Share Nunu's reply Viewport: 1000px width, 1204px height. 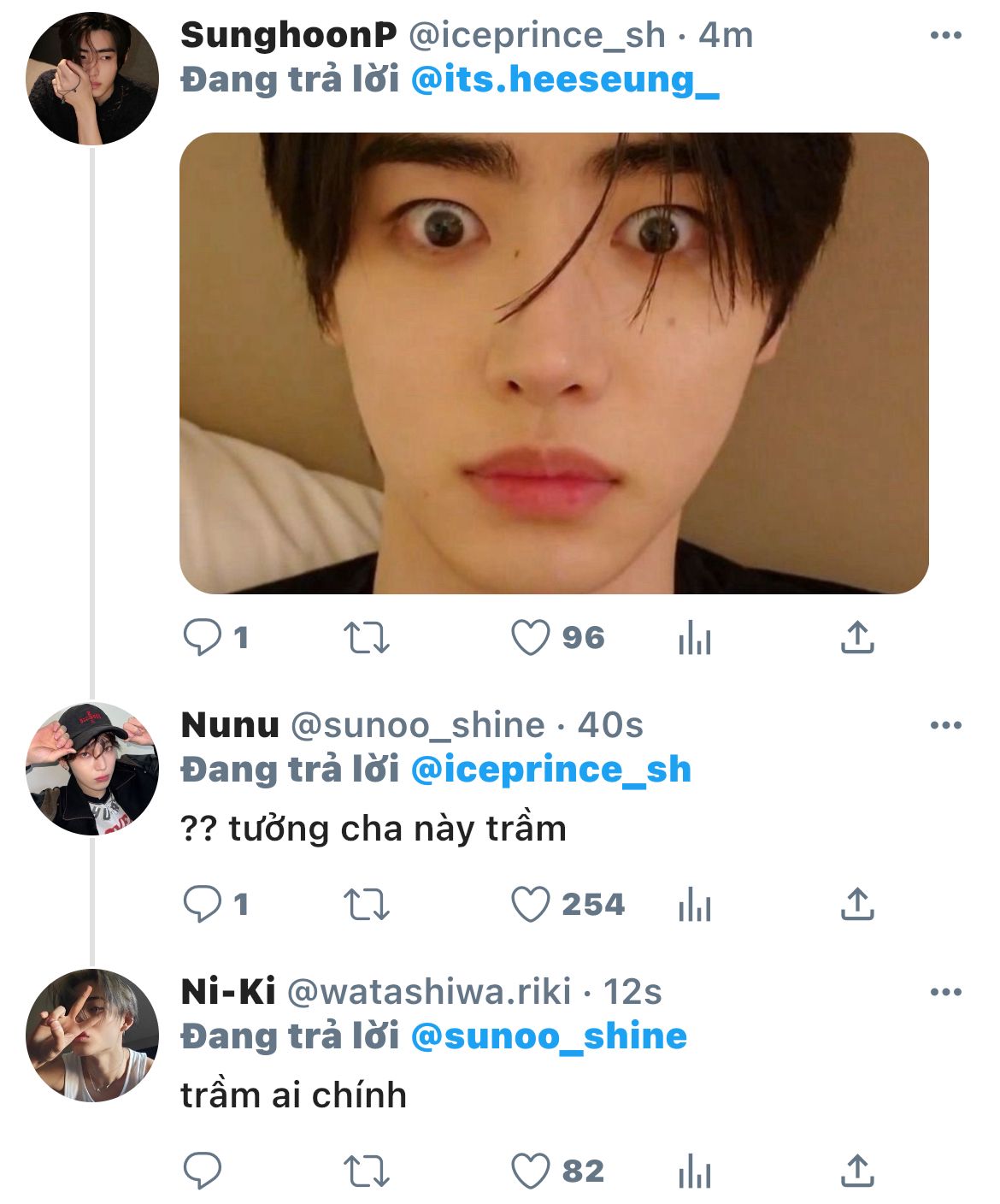857,905
